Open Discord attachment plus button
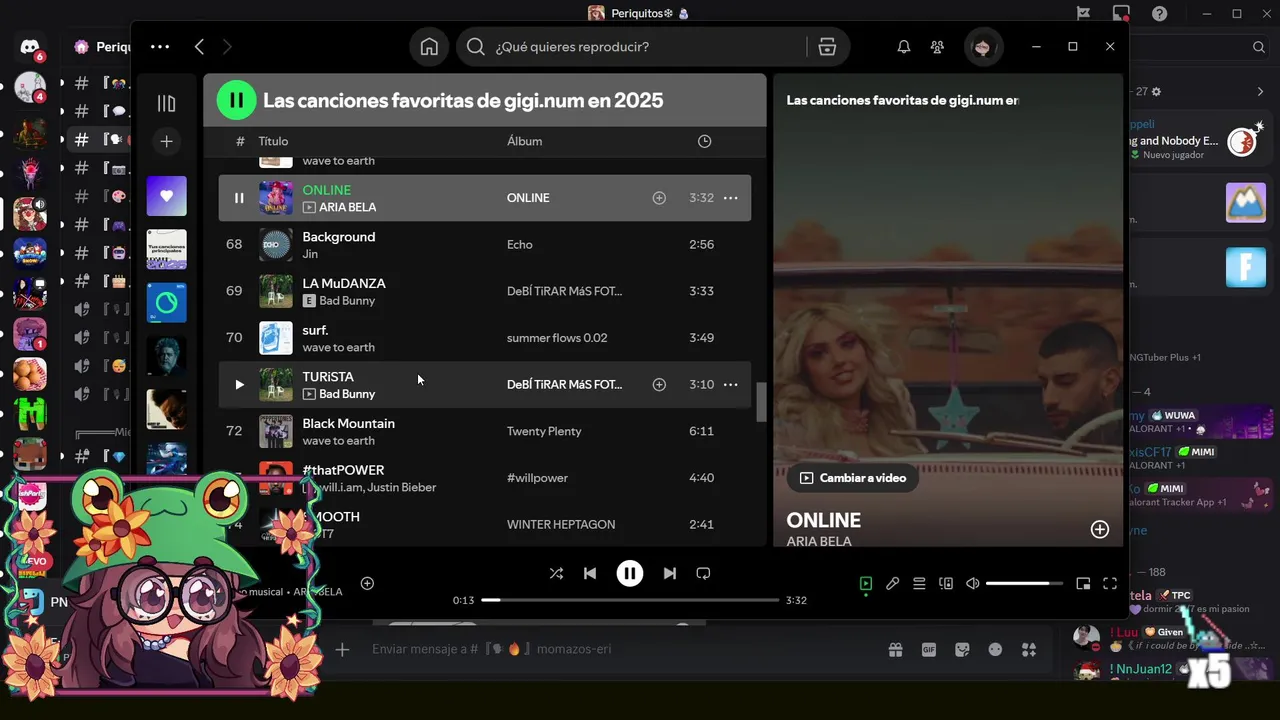 coord(342,649)
